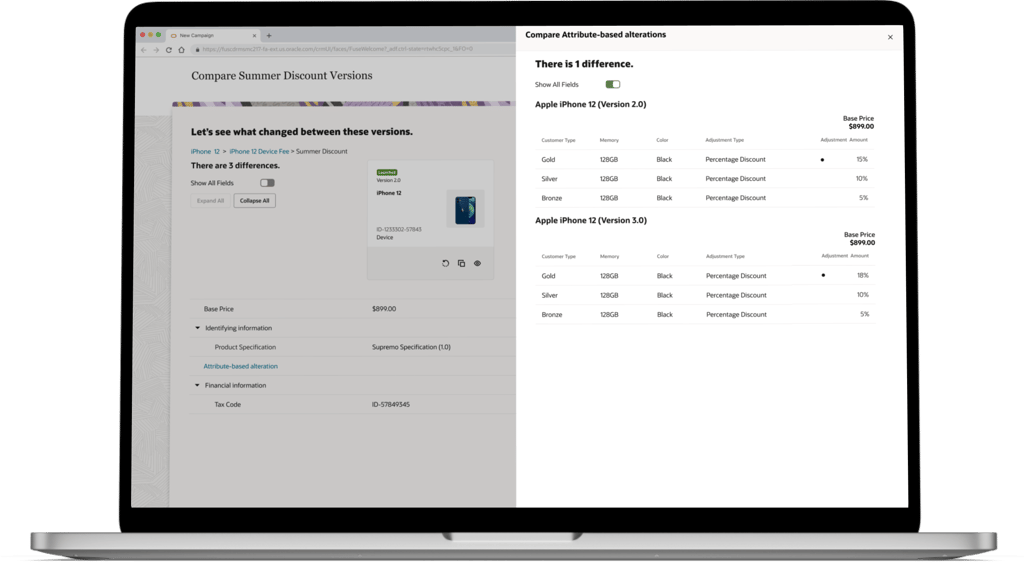Click Customer Type column header in Version 2.0
The height and width of the screenshot is (569, 1024).
tap(558, 140)
